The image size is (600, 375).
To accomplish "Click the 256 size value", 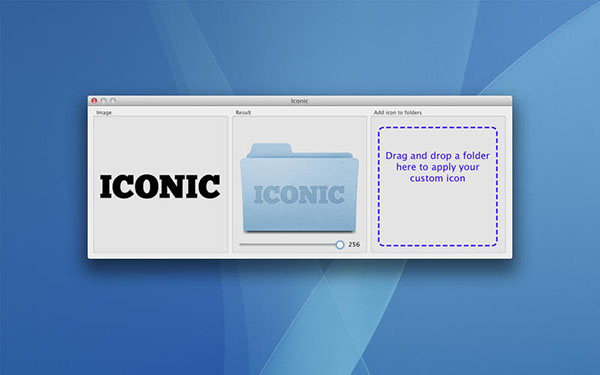I will point(354,245).
